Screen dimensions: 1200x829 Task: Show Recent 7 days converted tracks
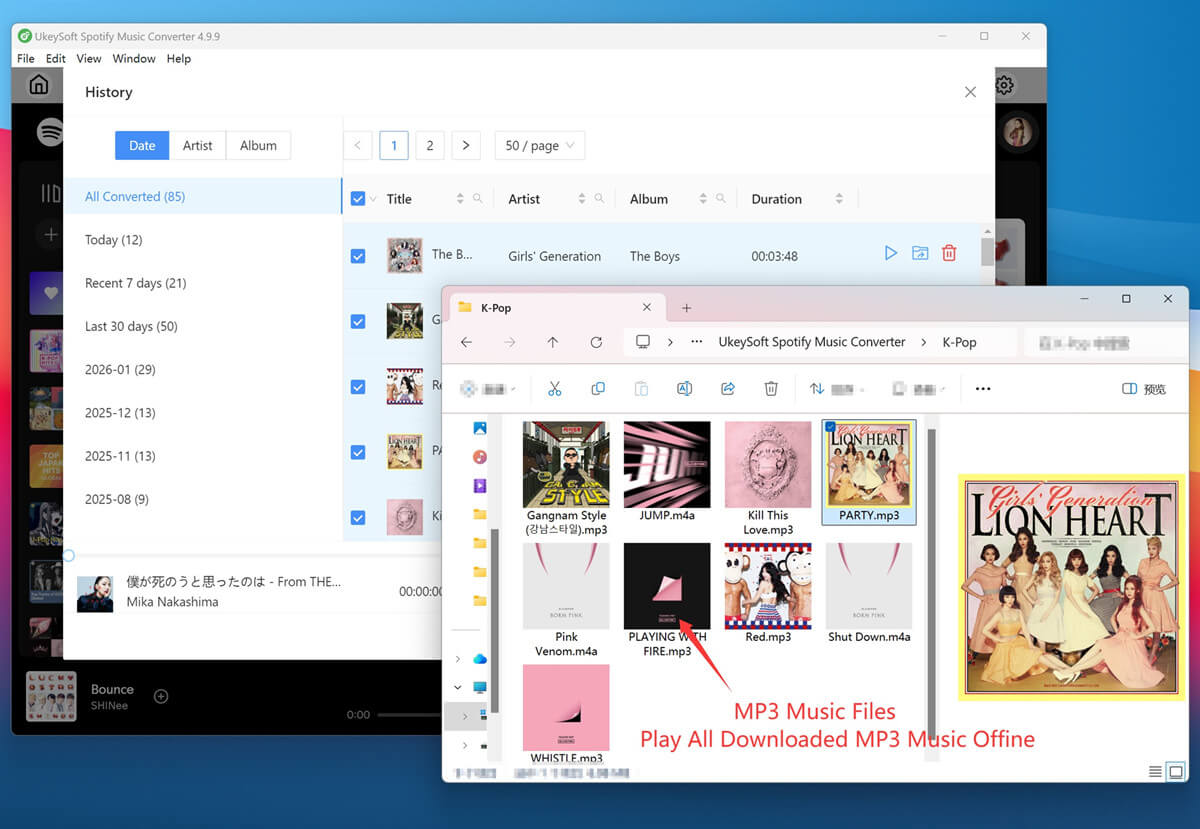(x=135, y=283)
